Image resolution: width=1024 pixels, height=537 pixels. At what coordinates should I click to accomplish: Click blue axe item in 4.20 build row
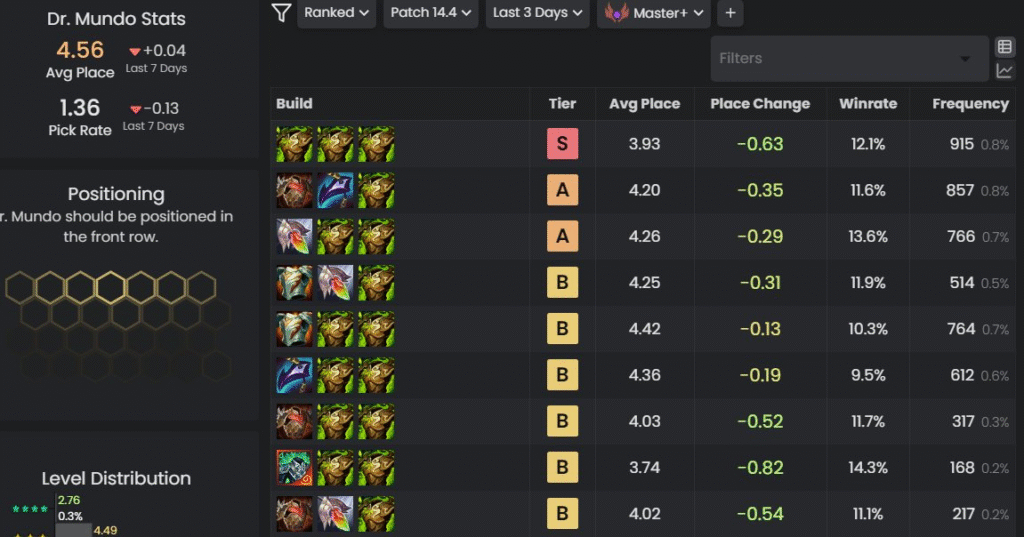coord(335,190)
